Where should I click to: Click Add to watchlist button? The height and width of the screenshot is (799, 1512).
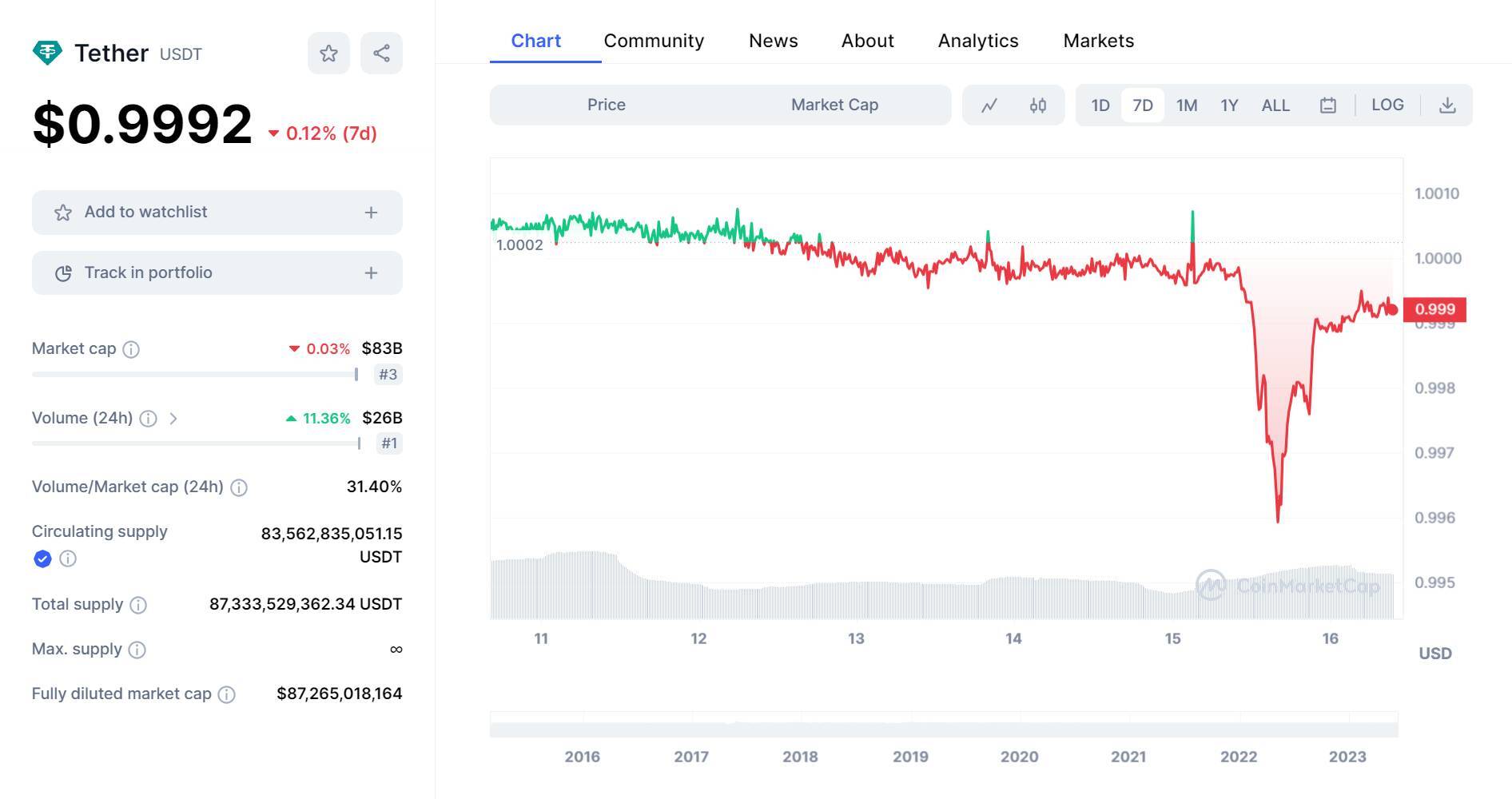(217, 213)
